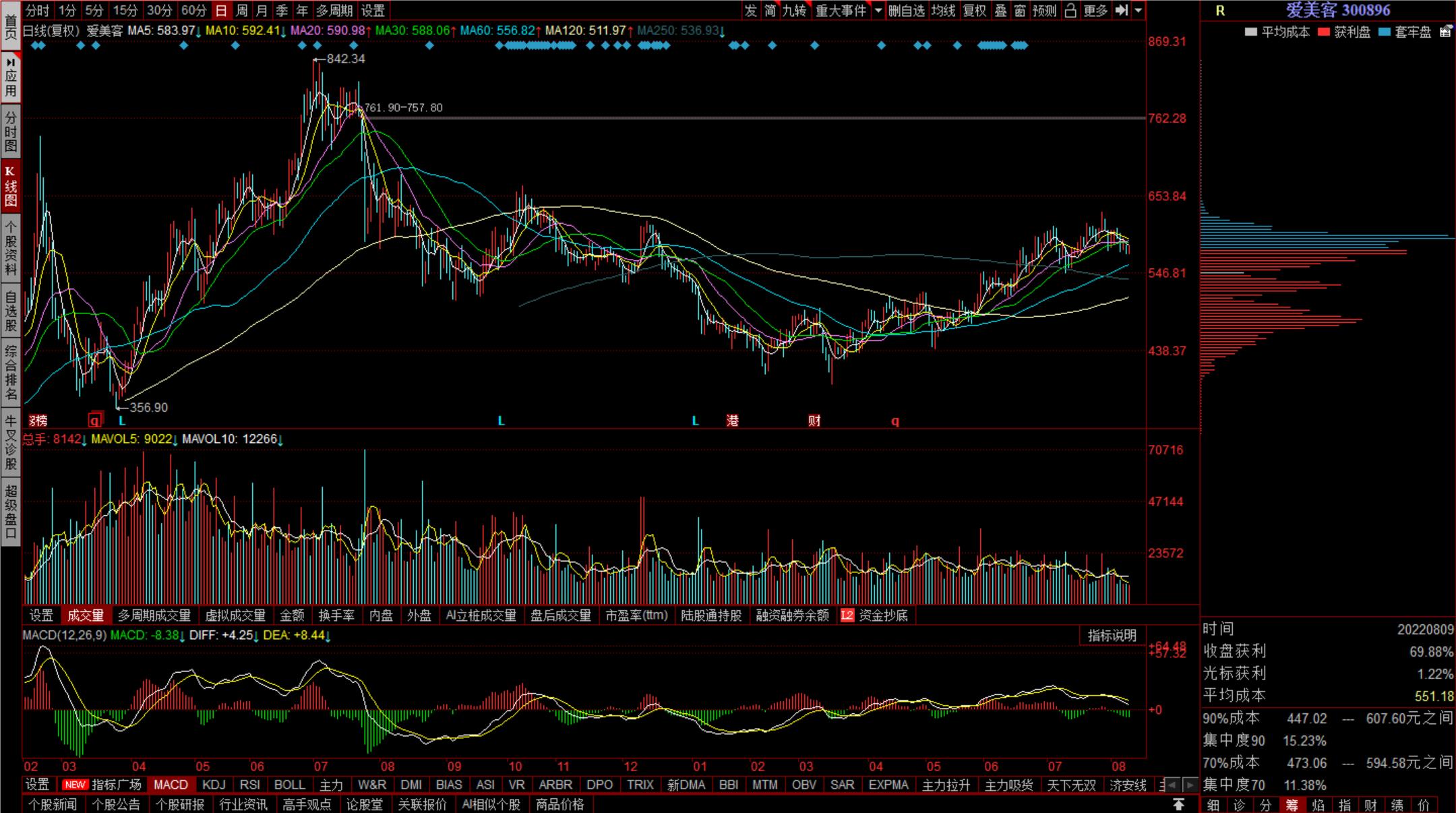The width and height of the screenshot is (1456, 813).
Task: Toggle 均线 moving averages display
Action: [943, 11]
